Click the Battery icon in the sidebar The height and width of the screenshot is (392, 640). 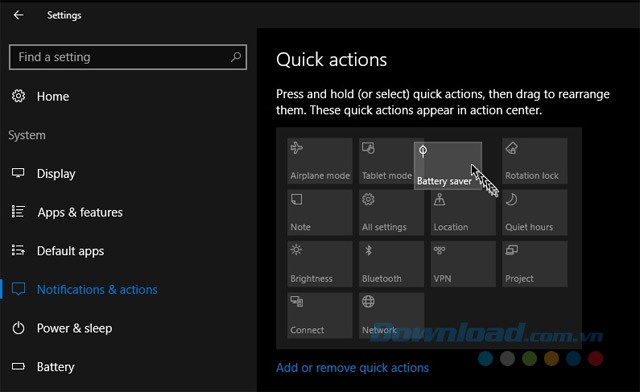(x=18, y=366)
